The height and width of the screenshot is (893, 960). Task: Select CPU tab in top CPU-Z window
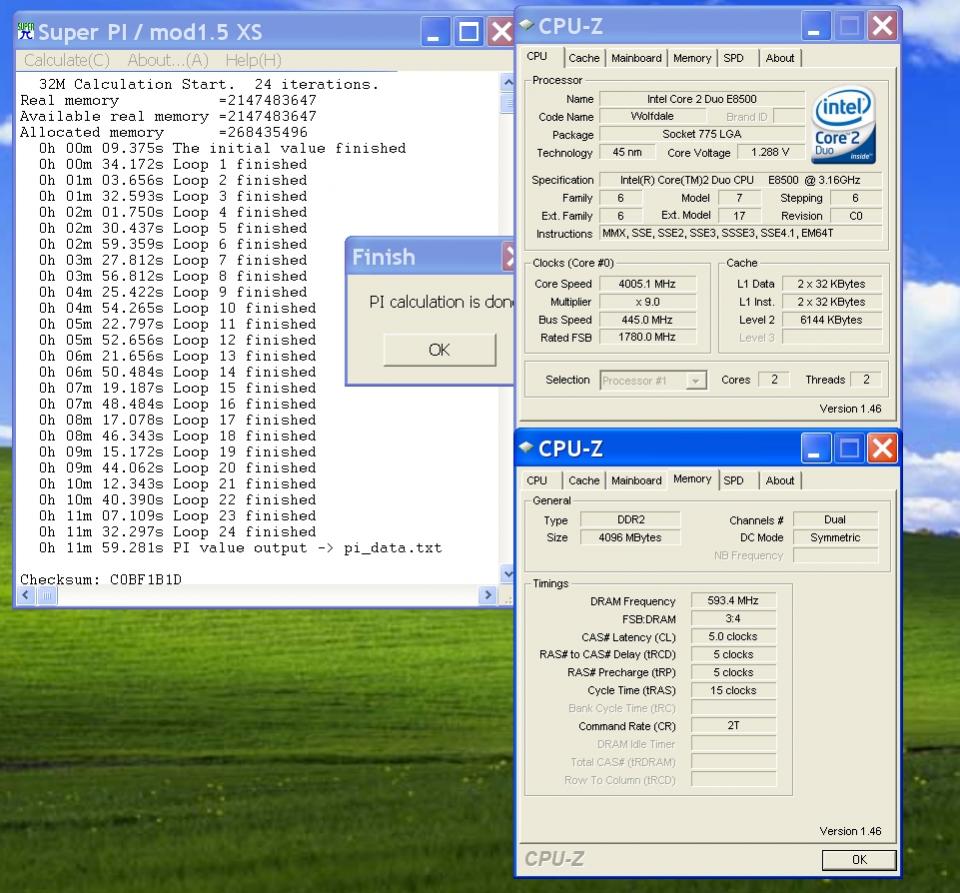point(537,56)
